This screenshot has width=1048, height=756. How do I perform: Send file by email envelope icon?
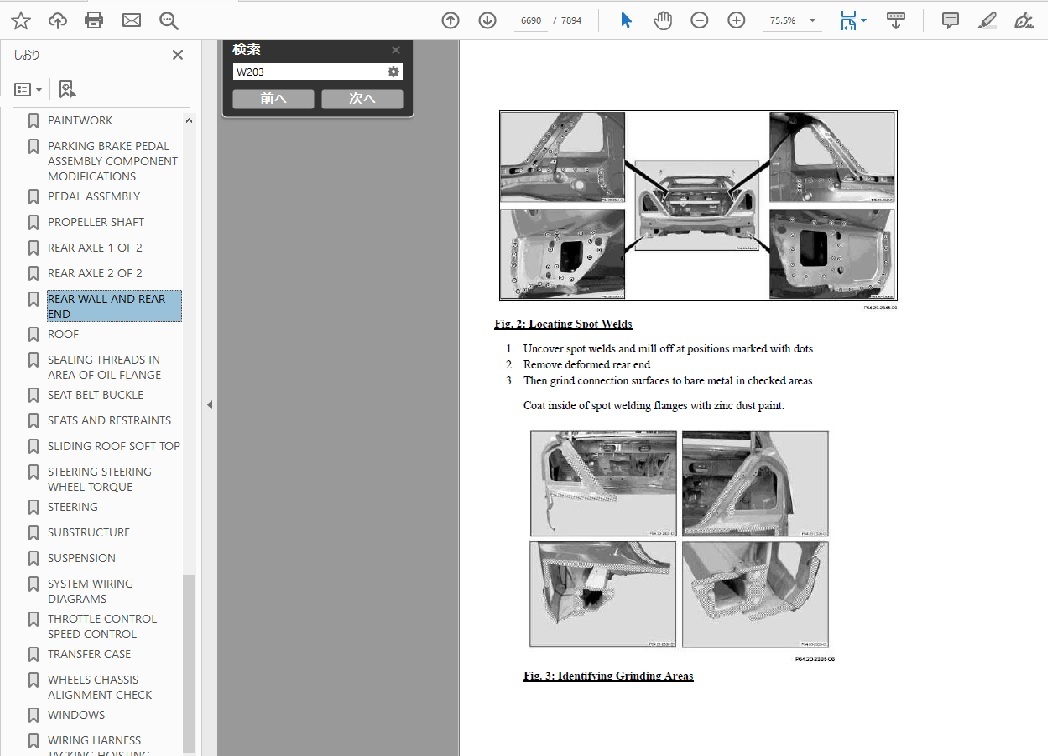[131, 21]
